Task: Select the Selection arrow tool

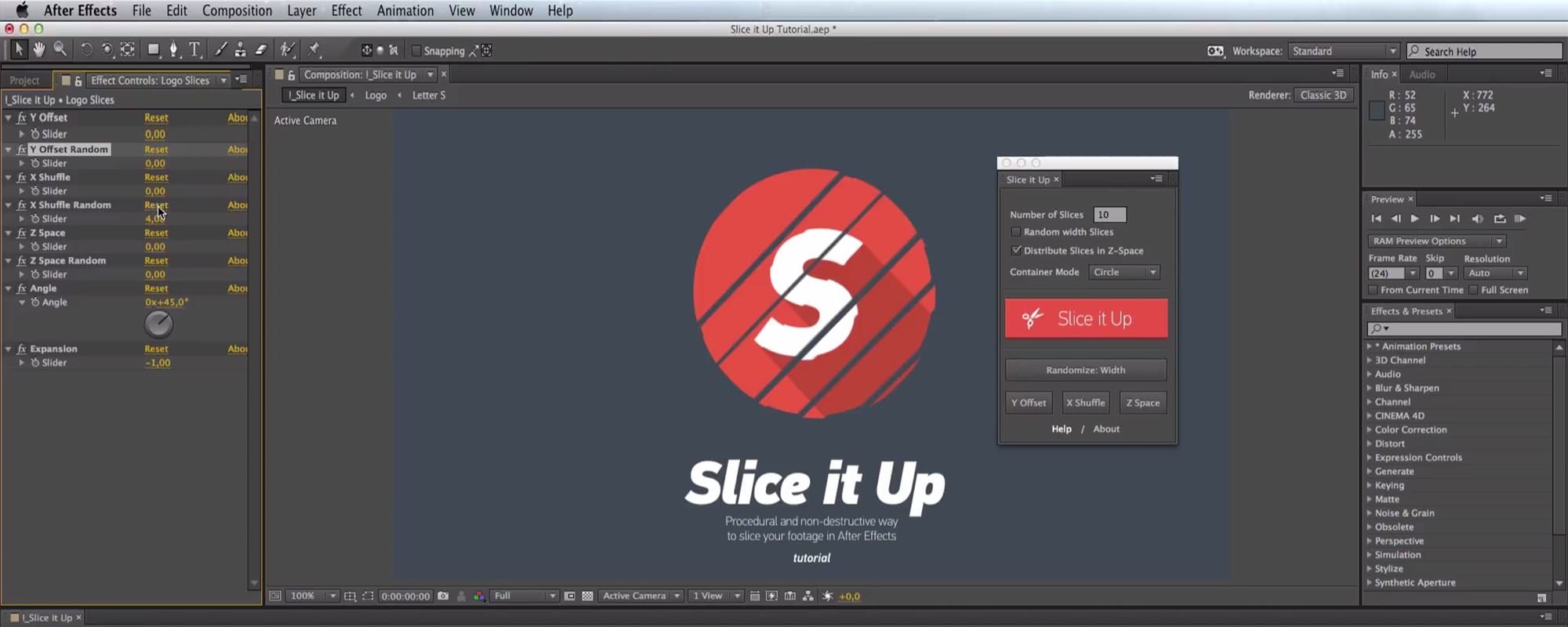Action: coord(19,49)
